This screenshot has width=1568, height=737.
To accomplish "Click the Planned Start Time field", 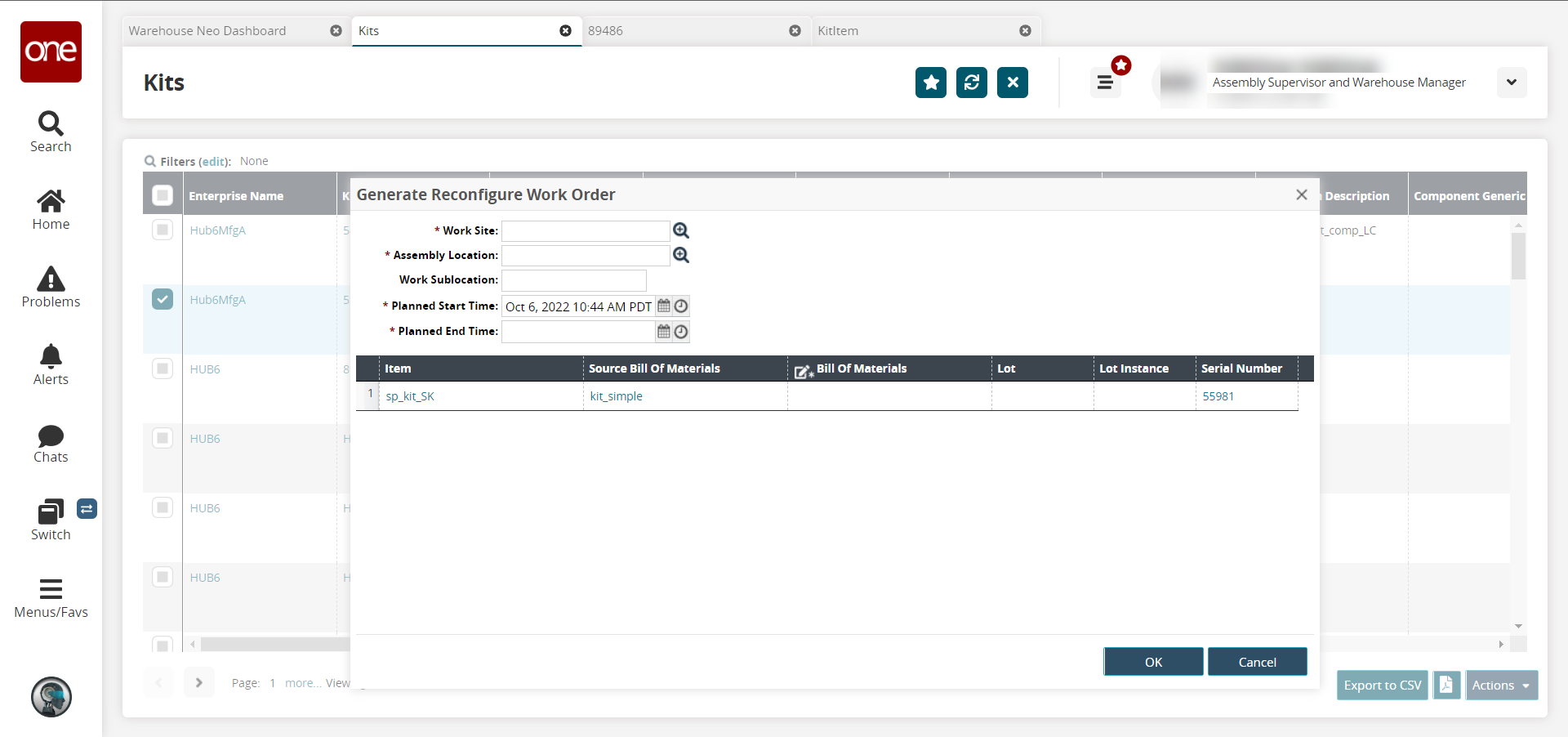I will [x=578, y=306].
